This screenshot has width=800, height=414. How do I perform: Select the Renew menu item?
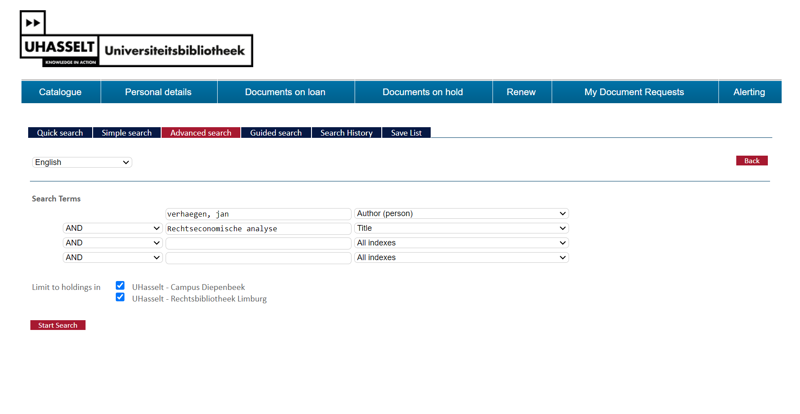[521, 92]
